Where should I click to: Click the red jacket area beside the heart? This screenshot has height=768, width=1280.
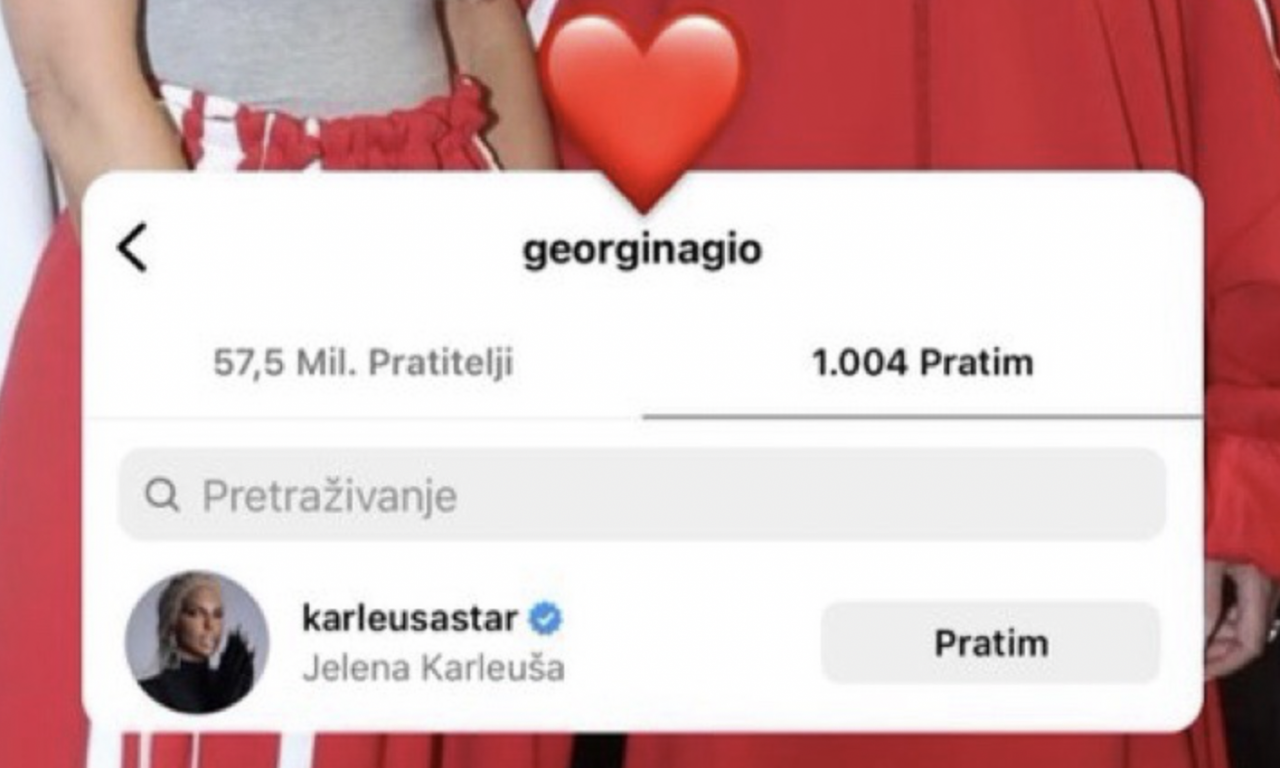point(950,90)
